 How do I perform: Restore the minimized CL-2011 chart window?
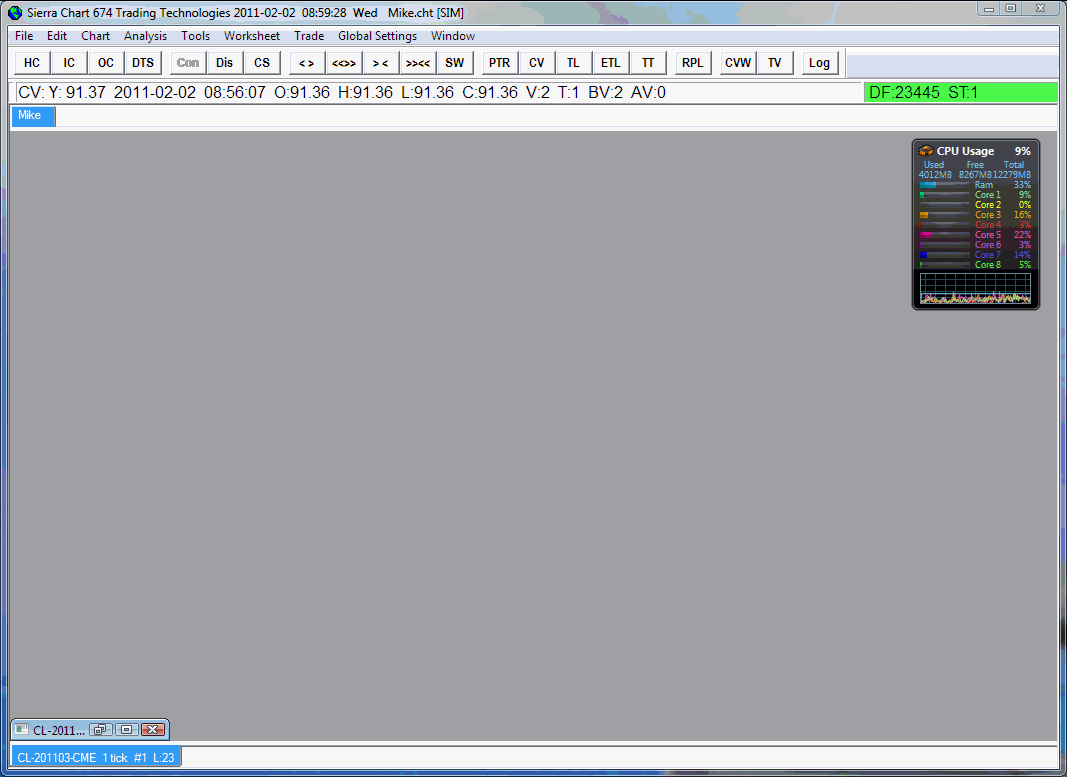(x=101, y=729)
